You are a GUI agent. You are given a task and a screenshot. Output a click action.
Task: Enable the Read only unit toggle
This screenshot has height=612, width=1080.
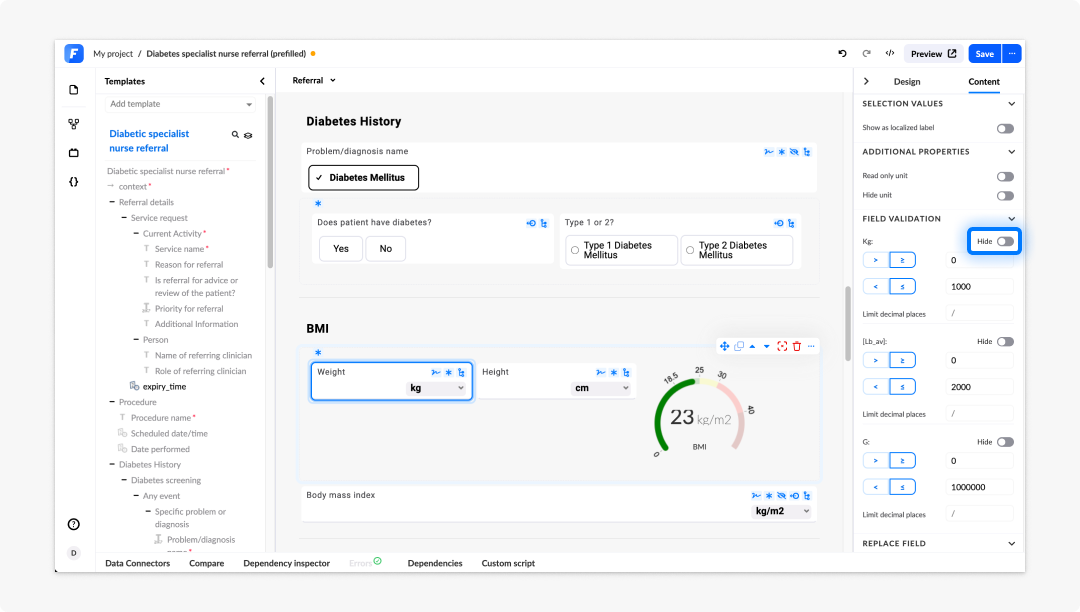tap(1005, 177)
